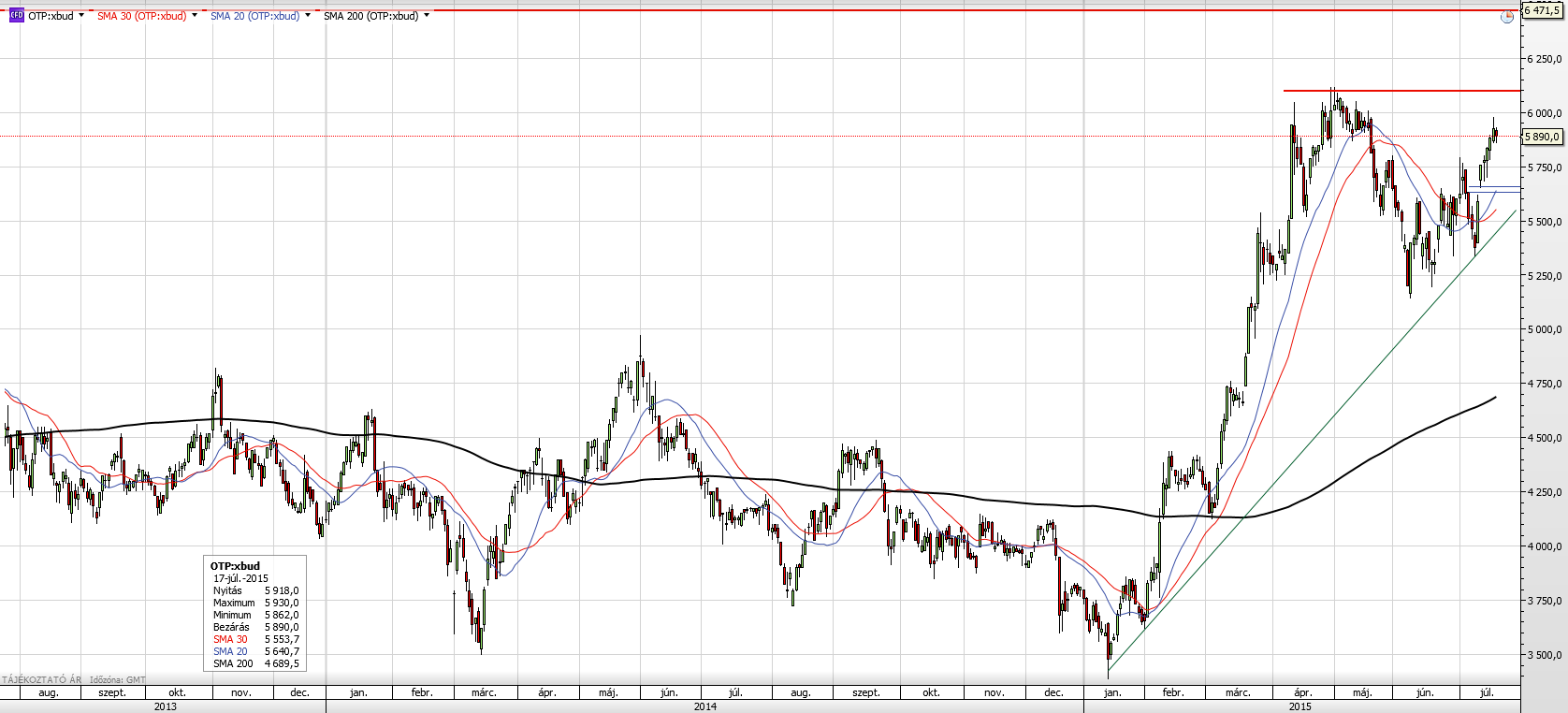The height and width of the screenshot is (713, 1568).
Task: Click the jan. label starting 2014
Action: [358, 692]
